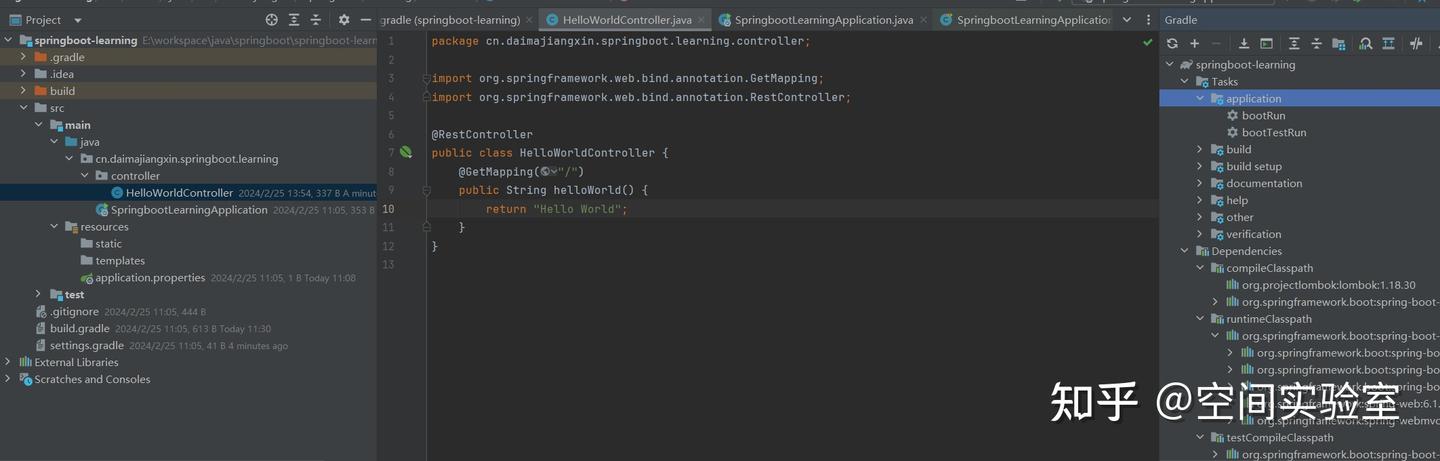Image resolution: width=1440 pixels, height=461 pixels.
Task: Switch to SpringbootLearningApplication.java tab
Action: (x=823, y=20)
